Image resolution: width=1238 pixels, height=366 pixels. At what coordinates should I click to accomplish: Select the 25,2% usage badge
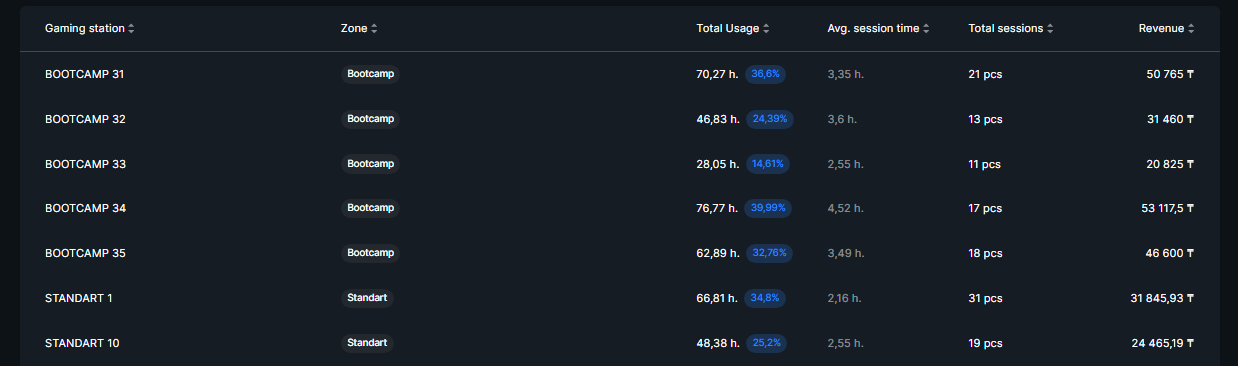coord(767,343)
